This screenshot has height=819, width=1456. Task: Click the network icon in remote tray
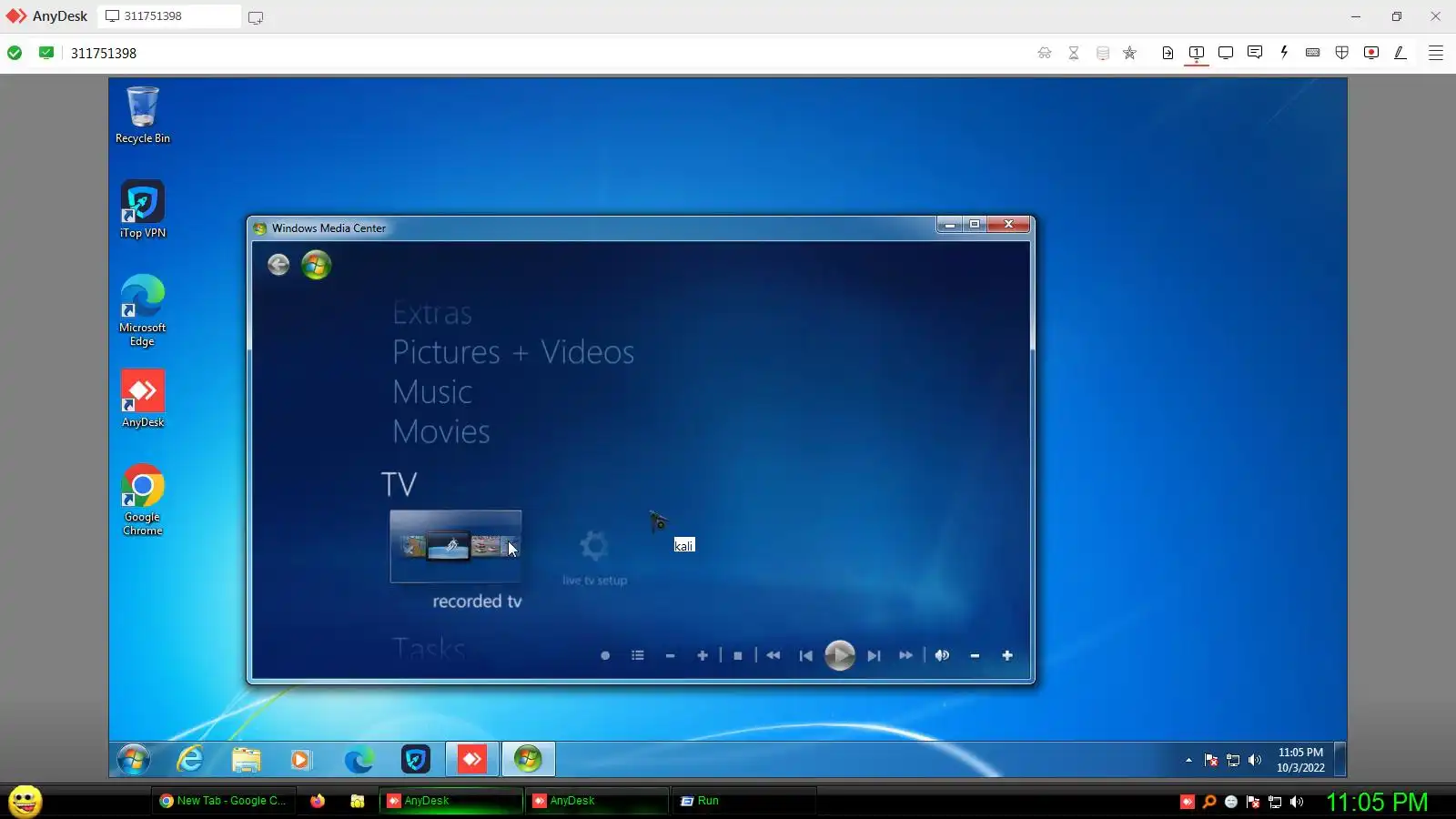click(x=1233, y=760)
